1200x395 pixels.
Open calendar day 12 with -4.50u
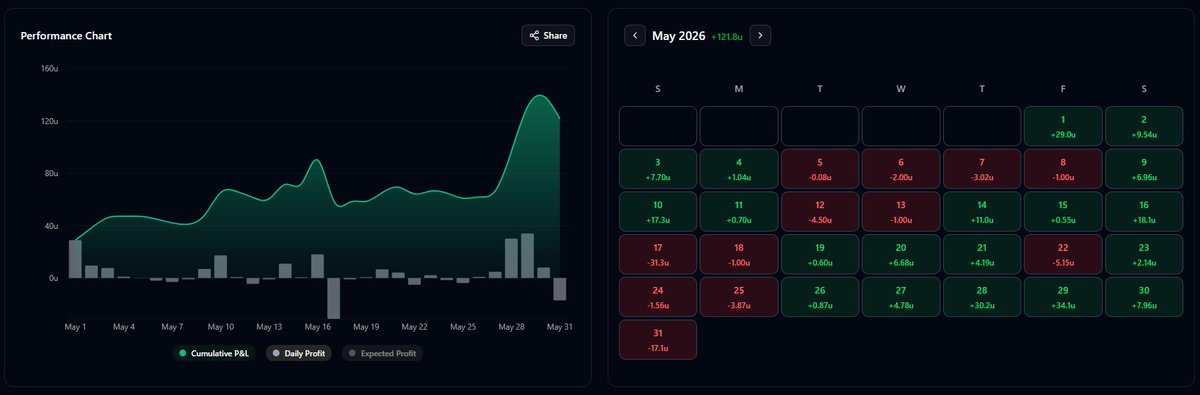tap(820, 212)
